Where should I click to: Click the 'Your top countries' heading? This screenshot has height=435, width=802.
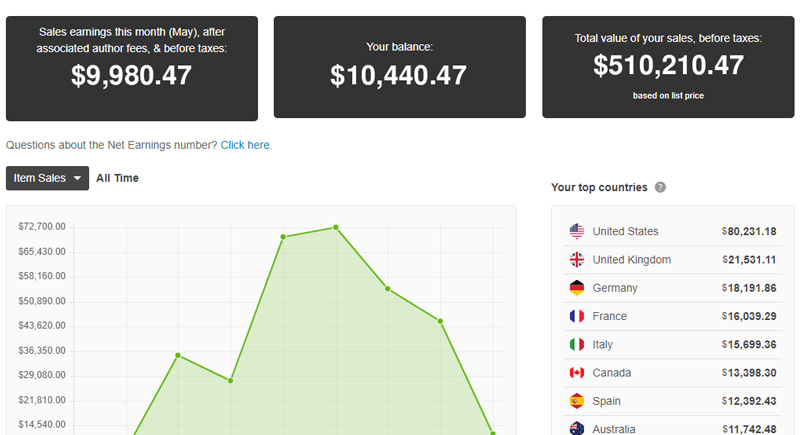pos(599,187)
